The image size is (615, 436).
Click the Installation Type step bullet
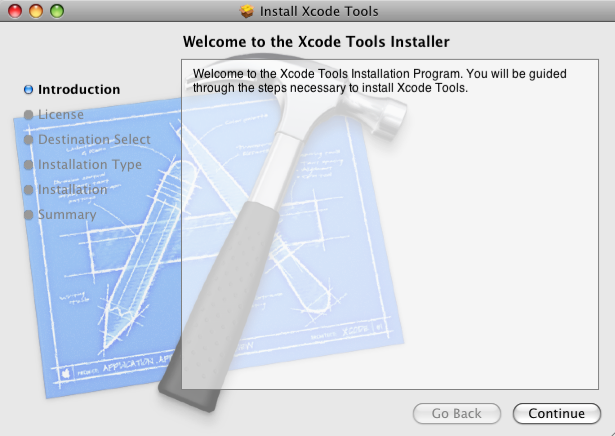click(x=28, y=165)
